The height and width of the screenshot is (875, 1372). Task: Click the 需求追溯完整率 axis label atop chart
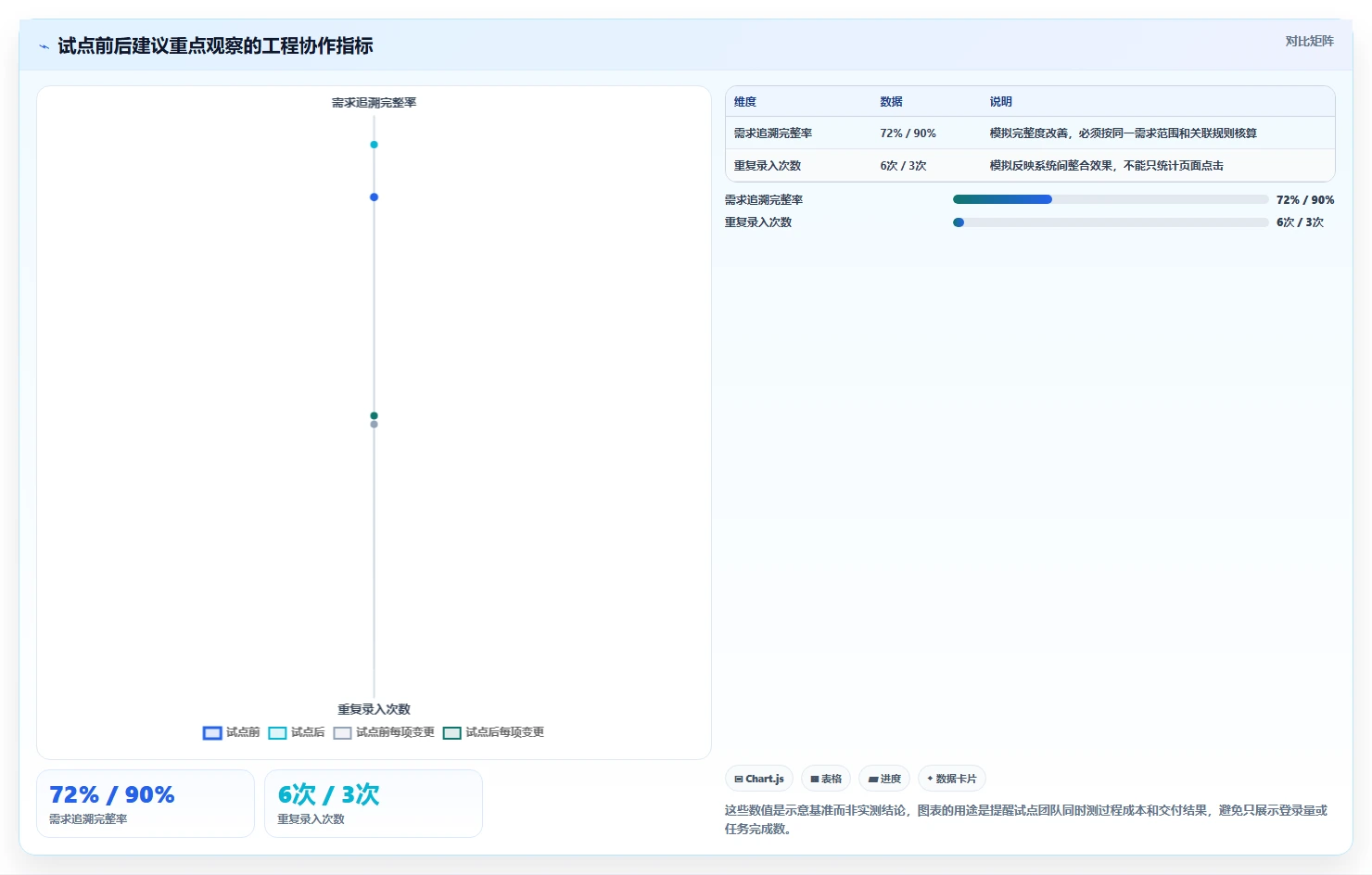(x=374, y=103)
